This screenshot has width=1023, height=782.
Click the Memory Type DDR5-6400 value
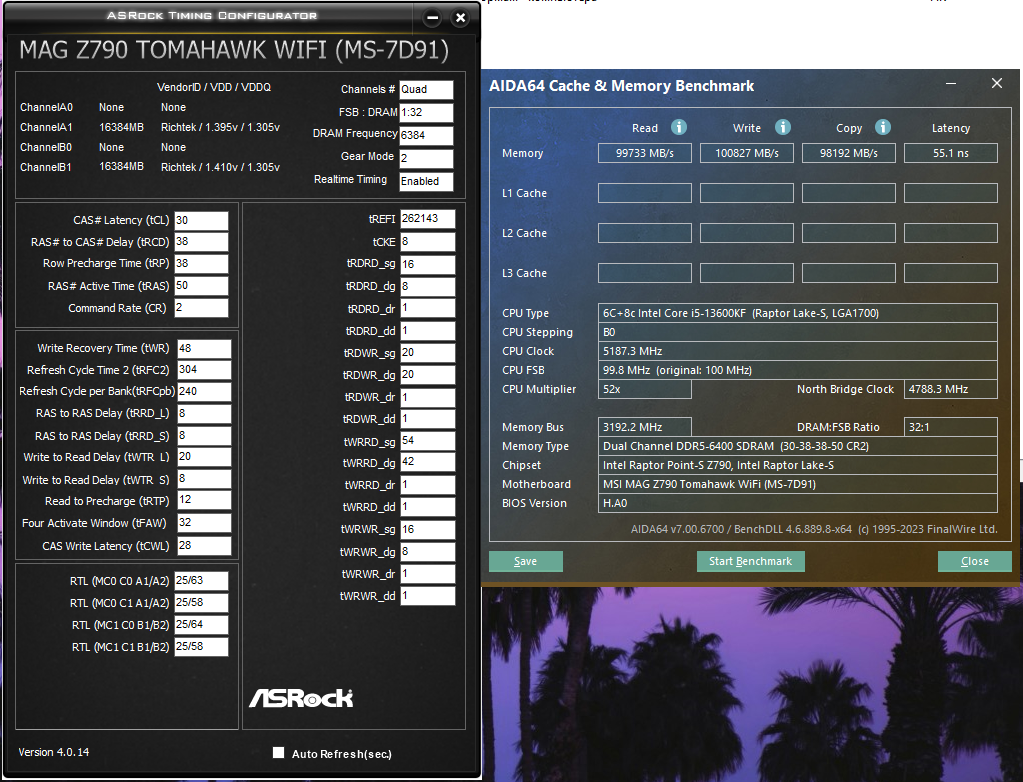(797, 446)
